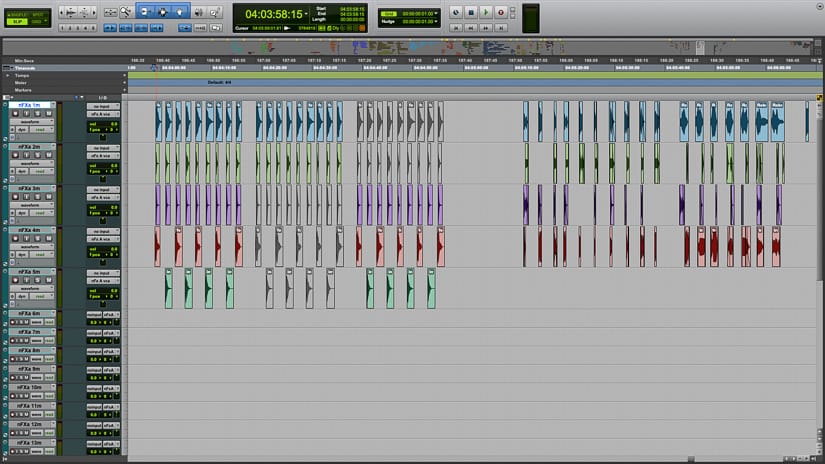This screenshot has width=825, height=464.
Task: Choose the Selector tool
Action: tap(165, 12)
